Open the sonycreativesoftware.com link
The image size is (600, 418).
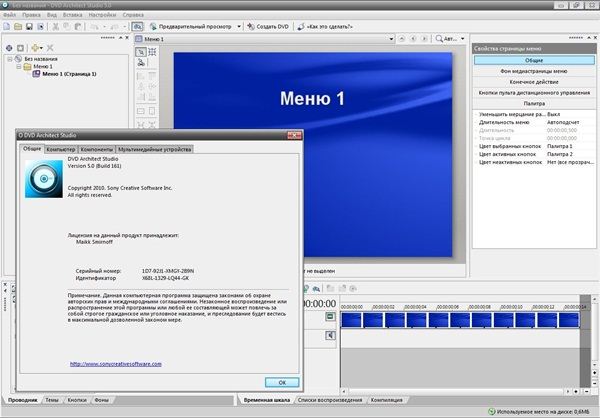click(x=115, y=363)
